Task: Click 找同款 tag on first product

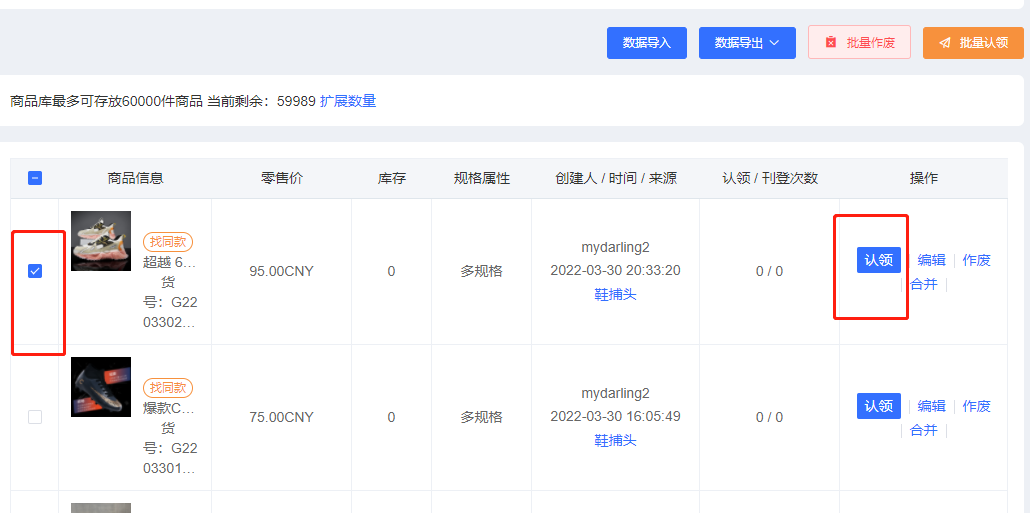Action: [168, 242]
